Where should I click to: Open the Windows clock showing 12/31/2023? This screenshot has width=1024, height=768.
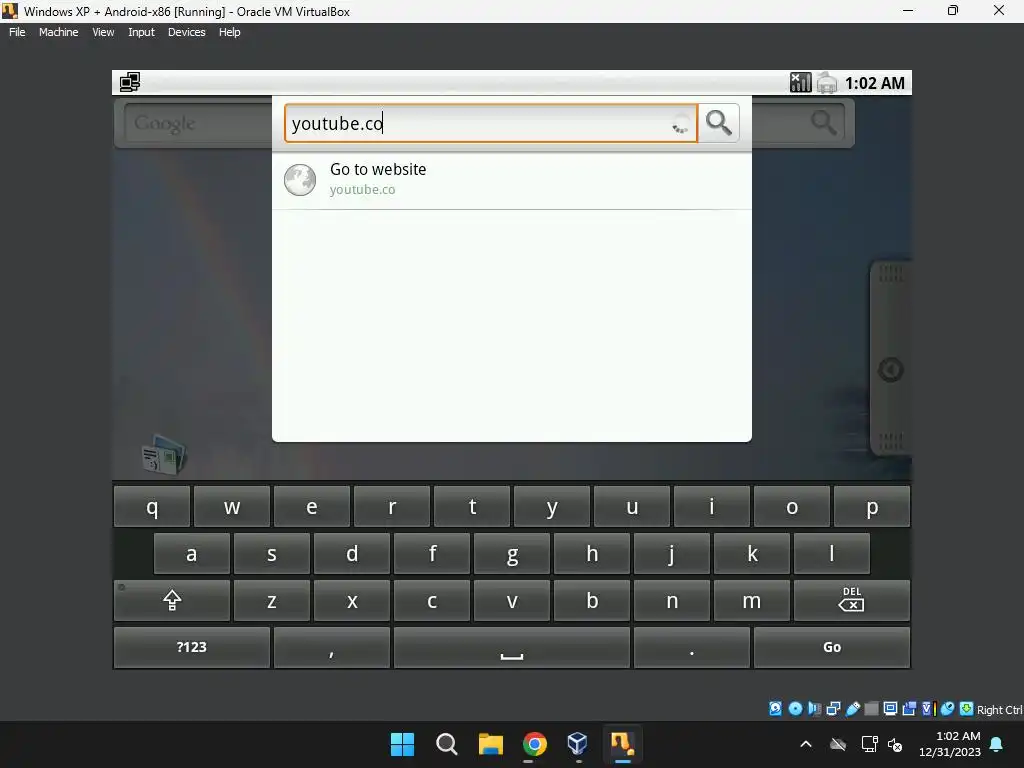coord(950,744)
